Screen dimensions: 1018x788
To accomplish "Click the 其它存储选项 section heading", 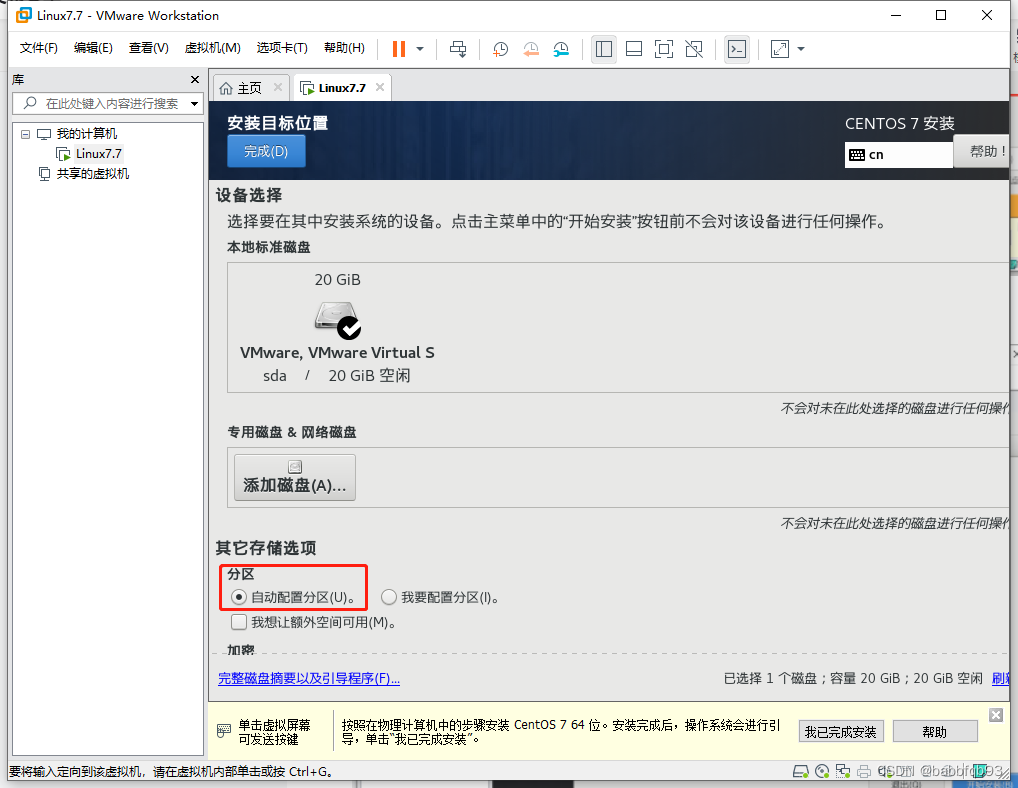I will (x=266, y=548).
